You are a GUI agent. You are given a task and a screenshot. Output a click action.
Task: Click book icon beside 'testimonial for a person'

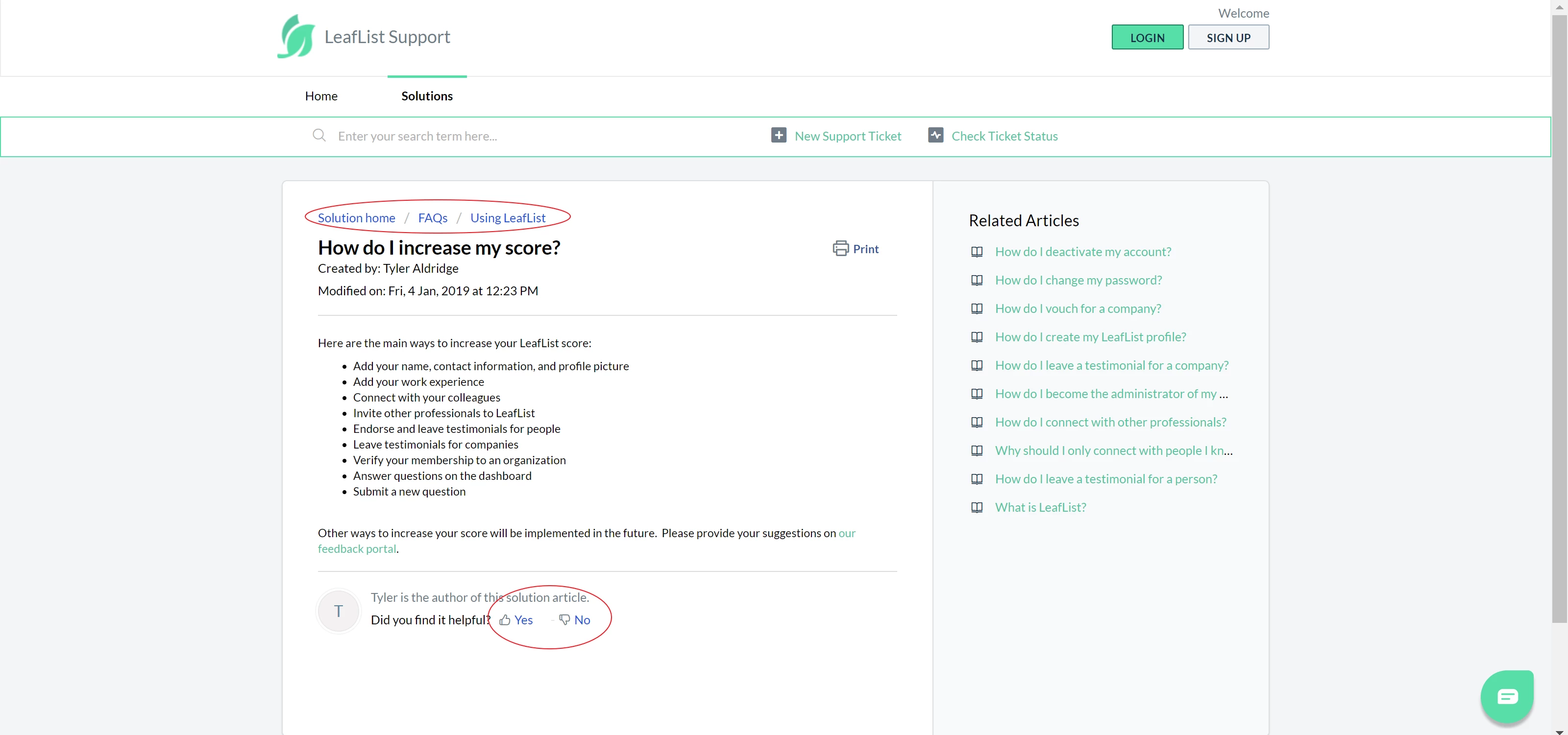977,479
